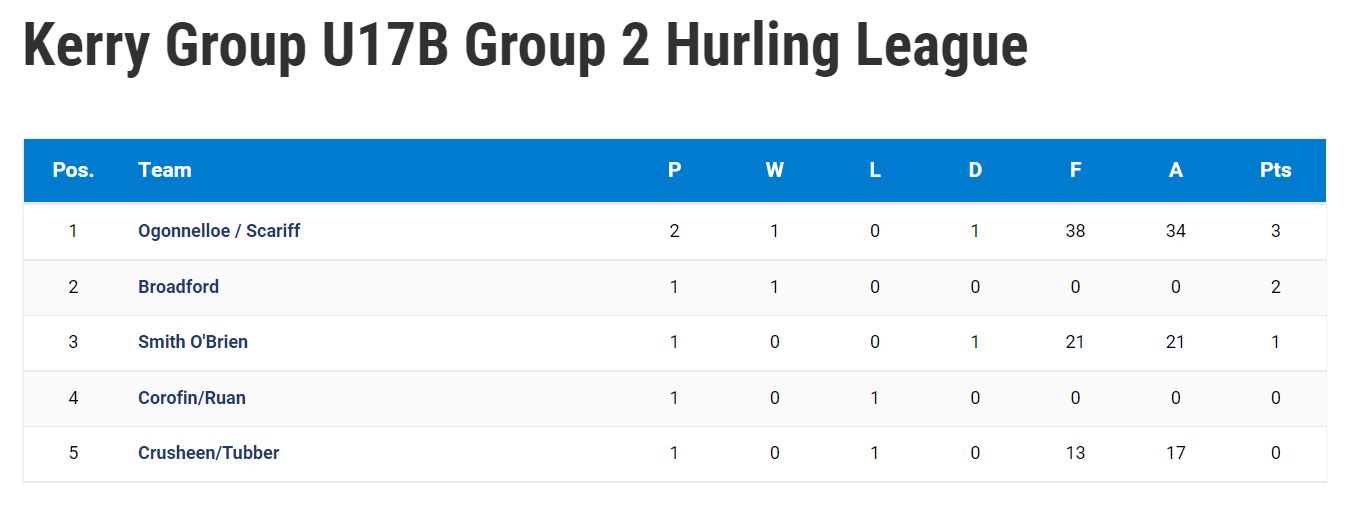Sort by the W column header
The height and width of the screenshot is (518, 1348).
point(775,170)
